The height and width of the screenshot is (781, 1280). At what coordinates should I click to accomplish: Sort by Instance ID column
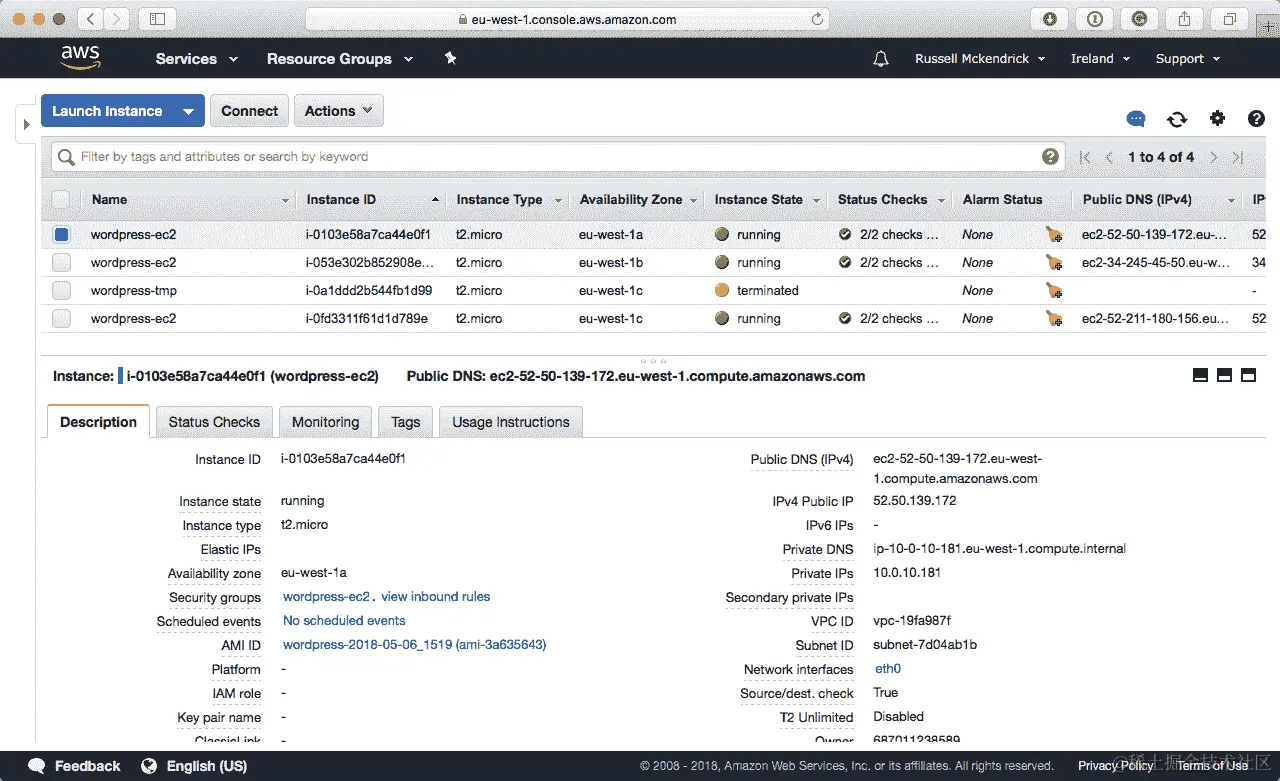tap(372, 199)
